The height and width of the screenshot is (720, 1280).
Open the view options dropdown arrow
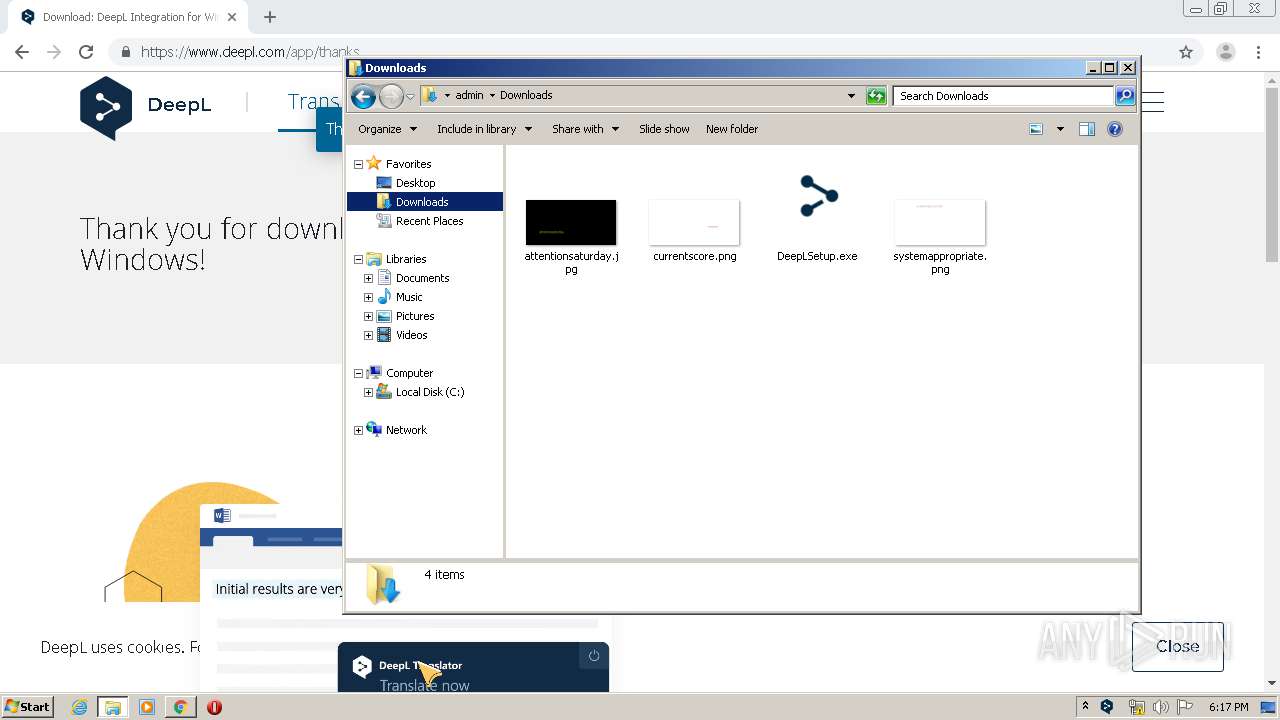pos(1060,129)
